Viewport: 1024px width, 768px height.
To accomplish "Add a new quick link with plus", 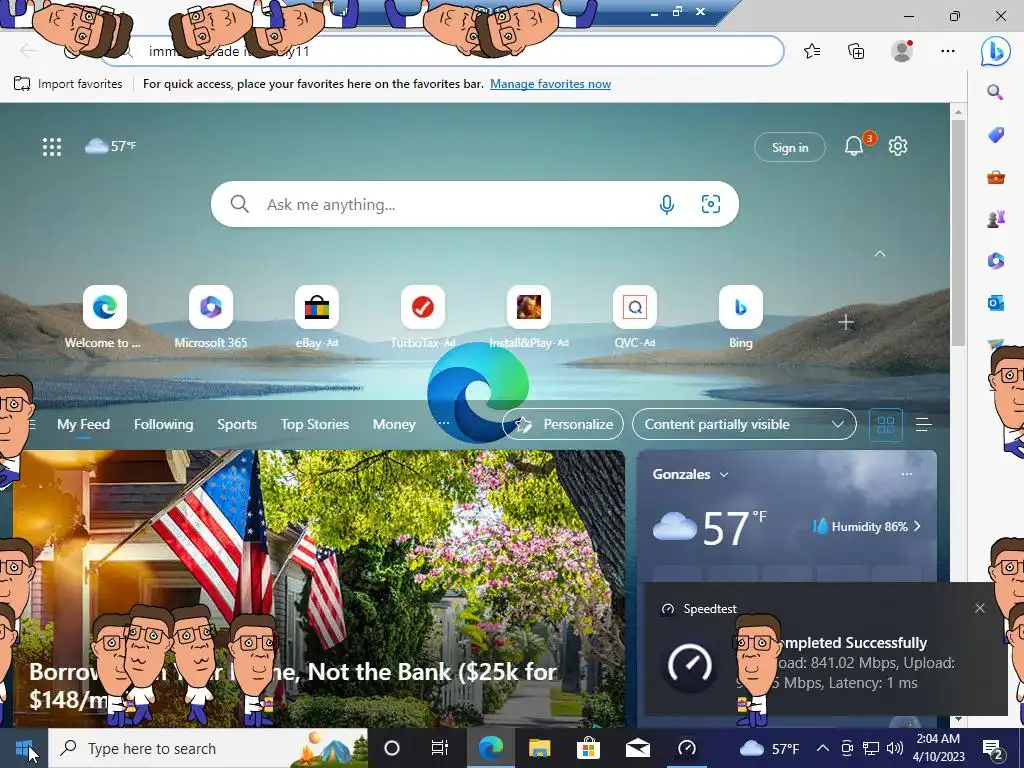I will [846, 322].
